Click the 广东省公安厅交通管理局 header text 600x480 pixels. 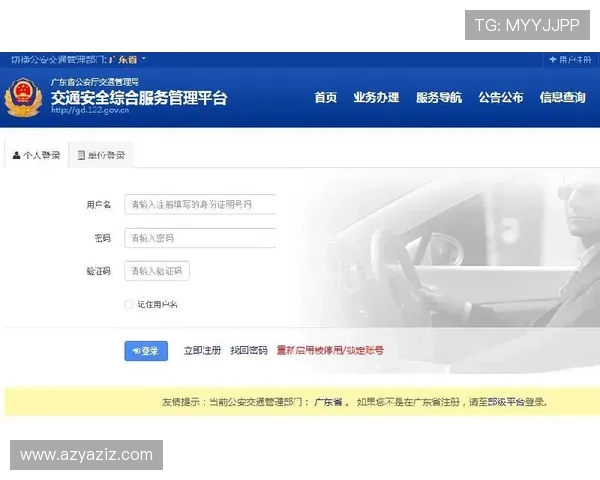click(95, 82)
